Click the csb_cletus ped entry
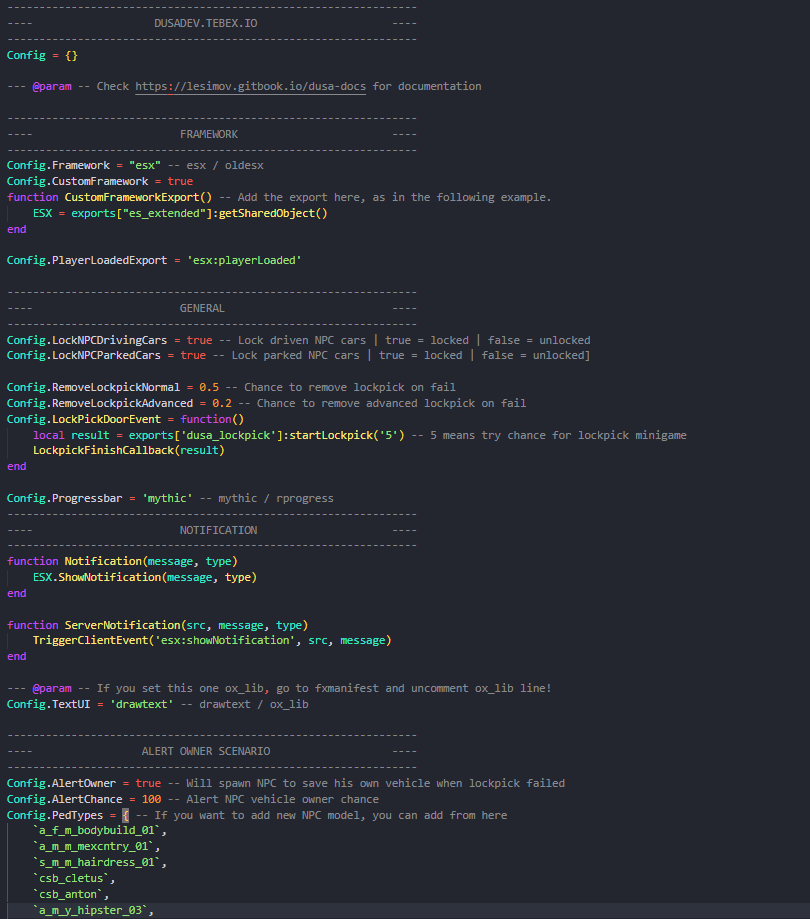This screenshot has height=919, width=810. [x=71, y=879]
